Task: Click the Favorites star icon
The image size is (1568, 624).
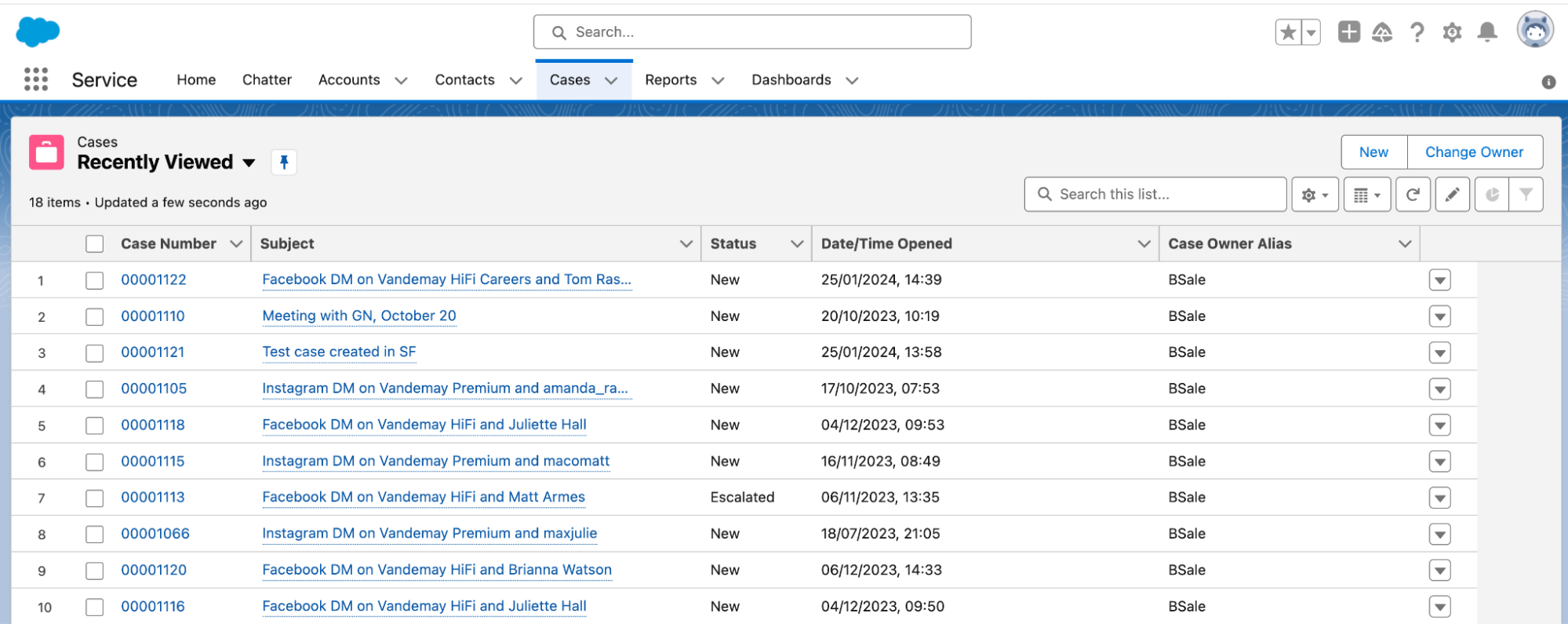Action: tap(1288, 32)
